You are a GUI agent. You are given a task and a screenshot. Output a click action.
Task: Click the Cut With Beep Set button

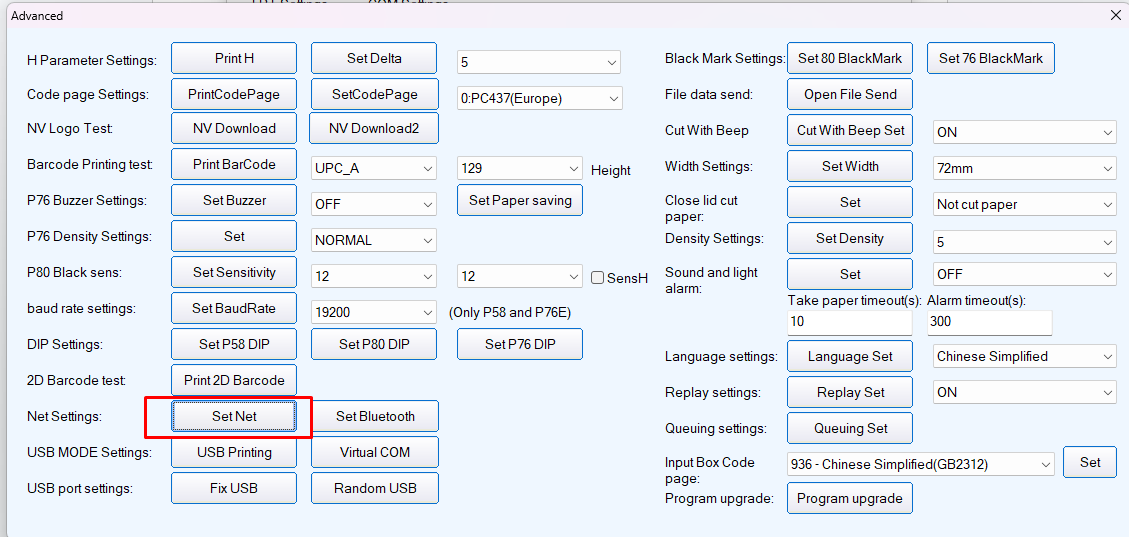coord(849,130)
